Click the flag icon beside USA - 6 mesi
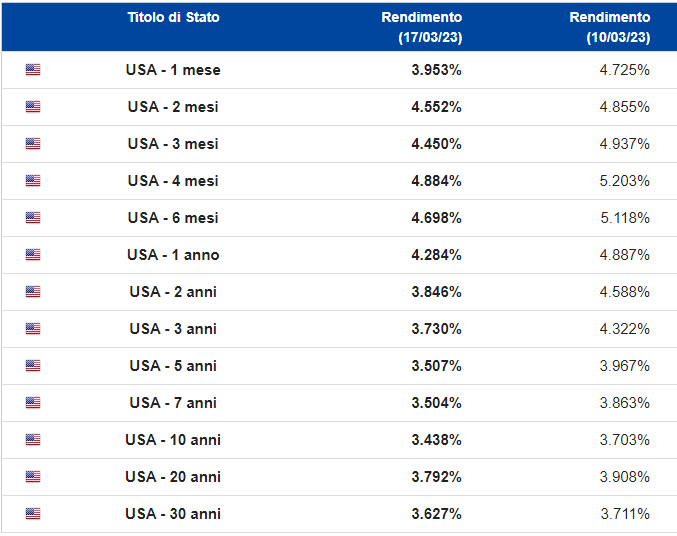Image resolution: width=677 pixels, height=536 pixels. click(x=33, y=218)
